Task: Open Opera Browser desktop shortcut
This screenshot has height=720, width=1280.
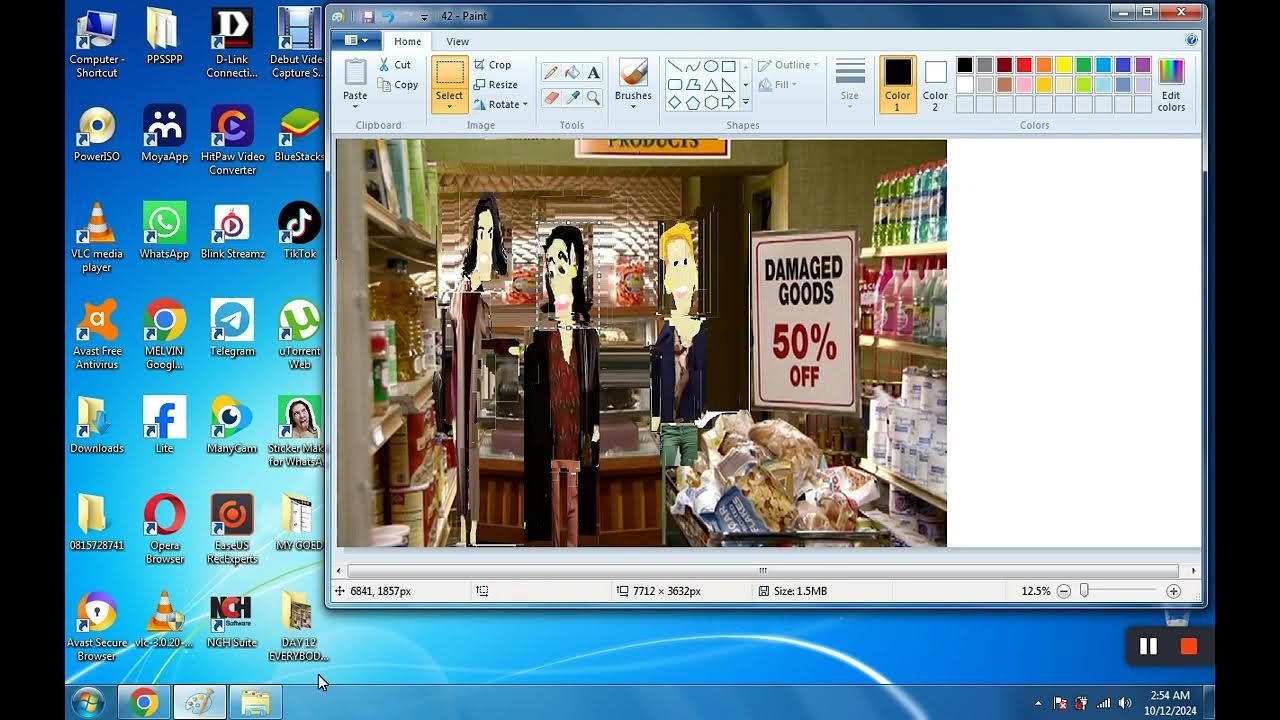Action: (164, 529)
